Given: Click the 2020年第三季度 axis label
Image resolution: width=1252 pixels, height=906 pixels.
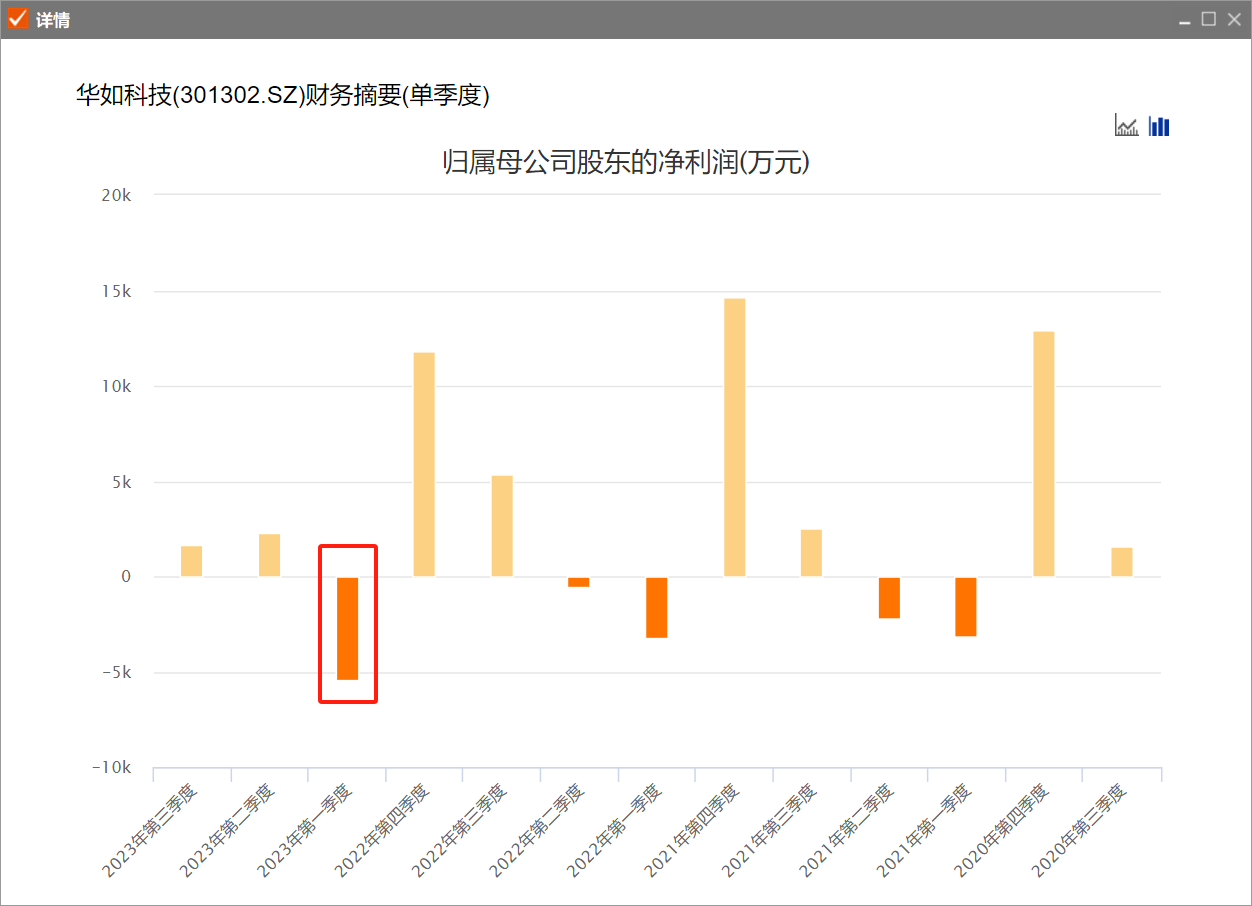Looking at the screenshot, I should pos(1080,832).
